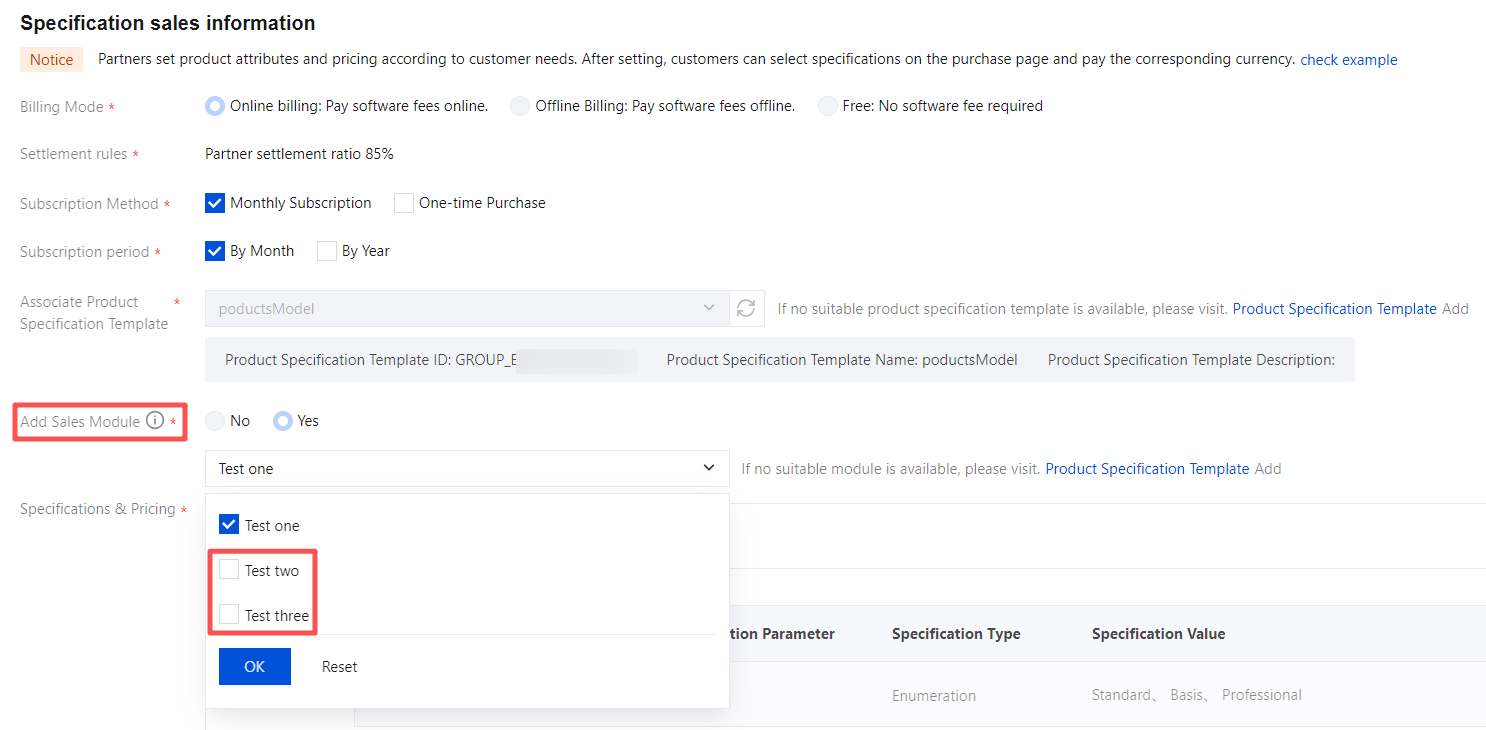The width and height of the screenshot is (1486, 730).
Task: Collapse the Test one module dropdown
Action: pyautogui.click(x=708, y=468)
